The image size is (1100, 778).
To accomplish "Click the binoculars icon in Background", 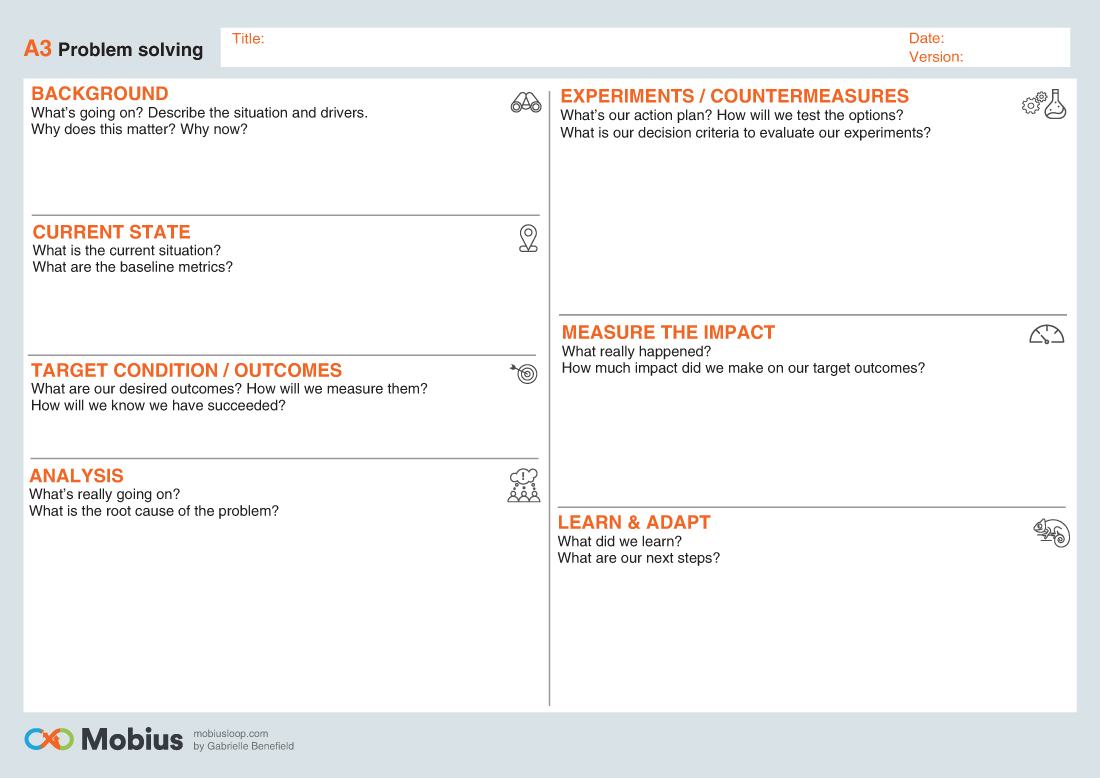I will coord(525,103).
